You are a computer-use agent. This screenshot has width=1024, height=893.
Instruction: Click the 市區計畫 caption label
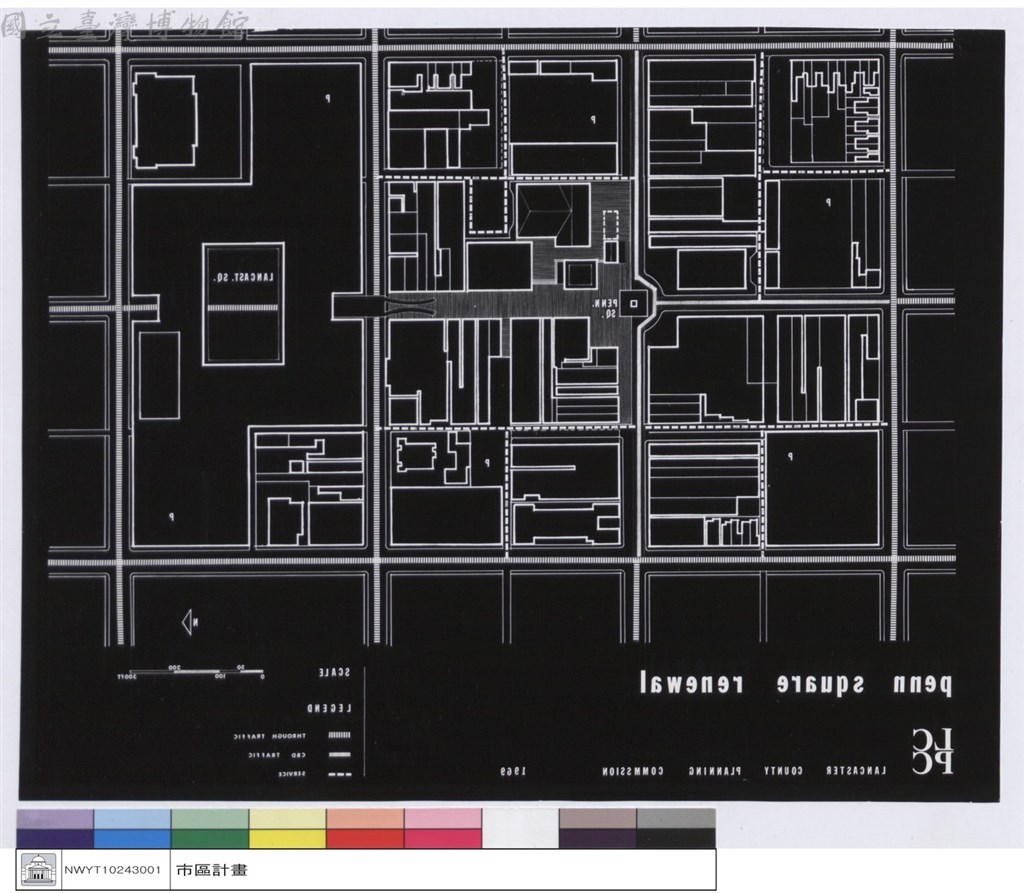point(212,870)
